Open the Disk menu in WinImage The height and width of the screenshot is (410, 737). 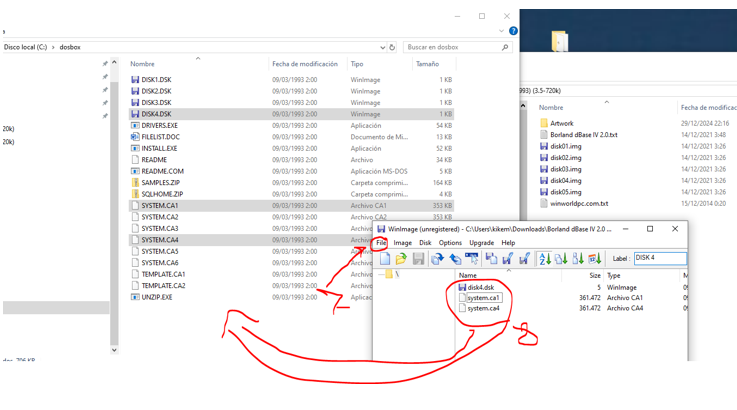pos(425,243)
